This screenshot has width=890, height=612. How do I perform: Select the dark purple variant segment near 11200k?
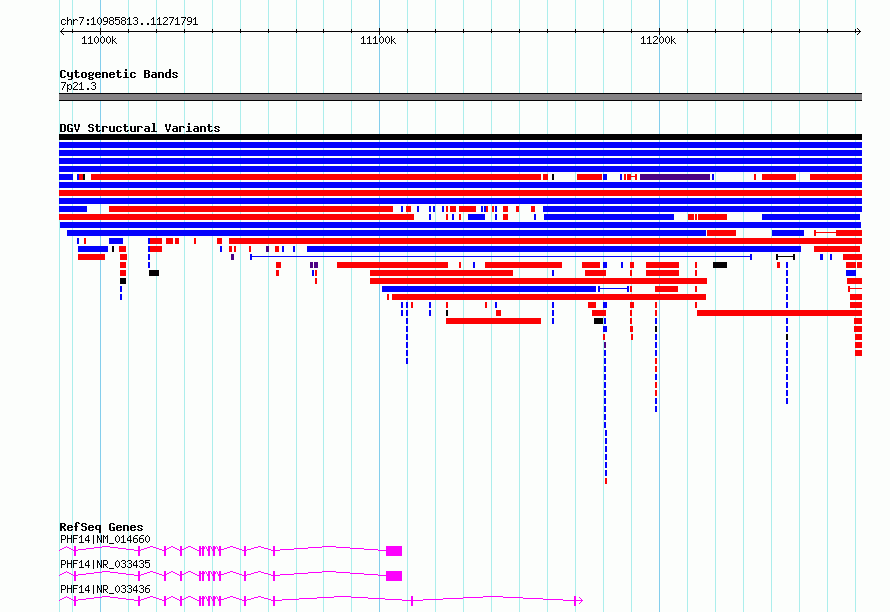(x=675, y=177)
